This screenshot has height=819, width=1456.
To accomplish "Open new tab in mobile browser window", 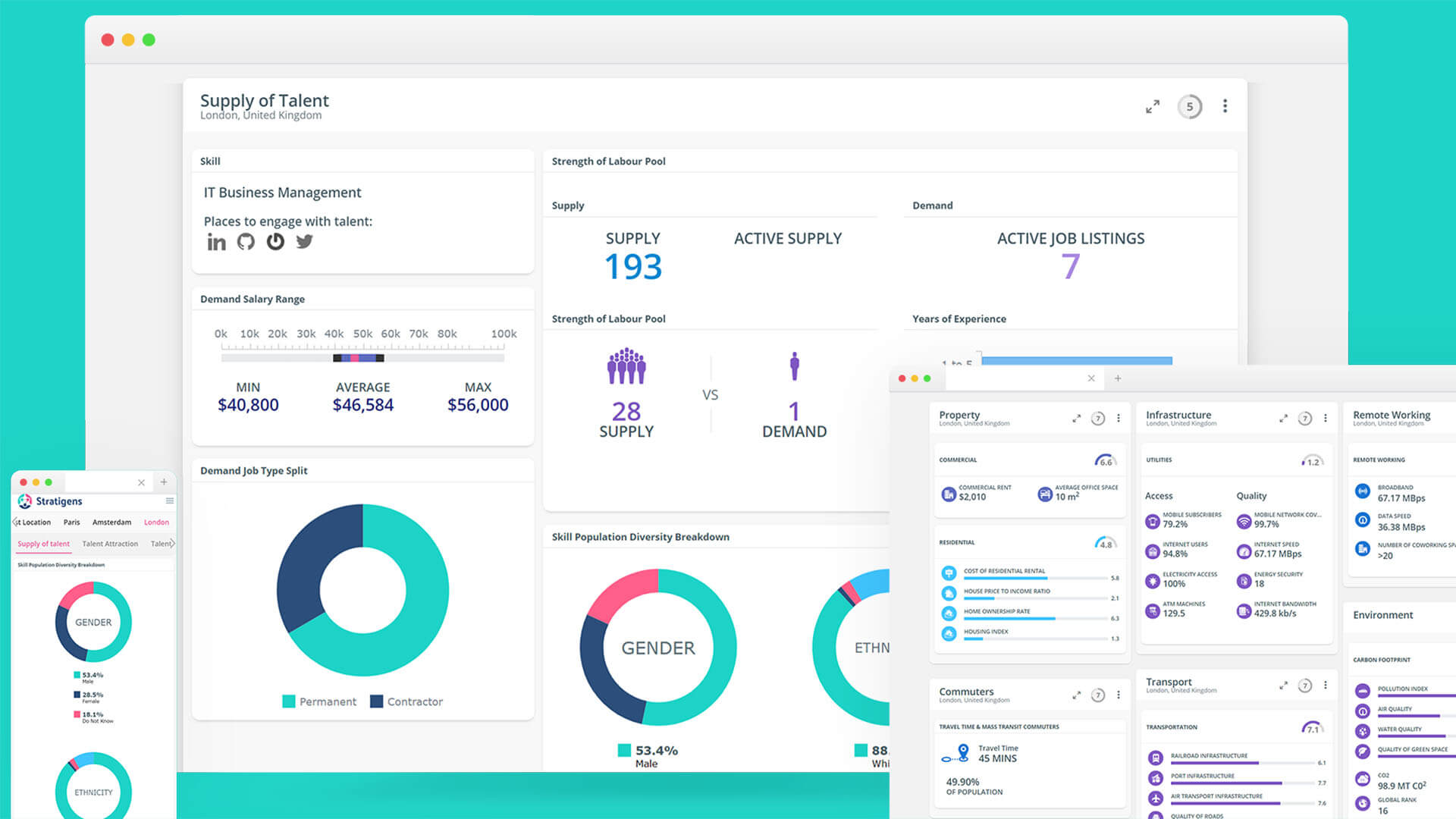I will 163,482.
